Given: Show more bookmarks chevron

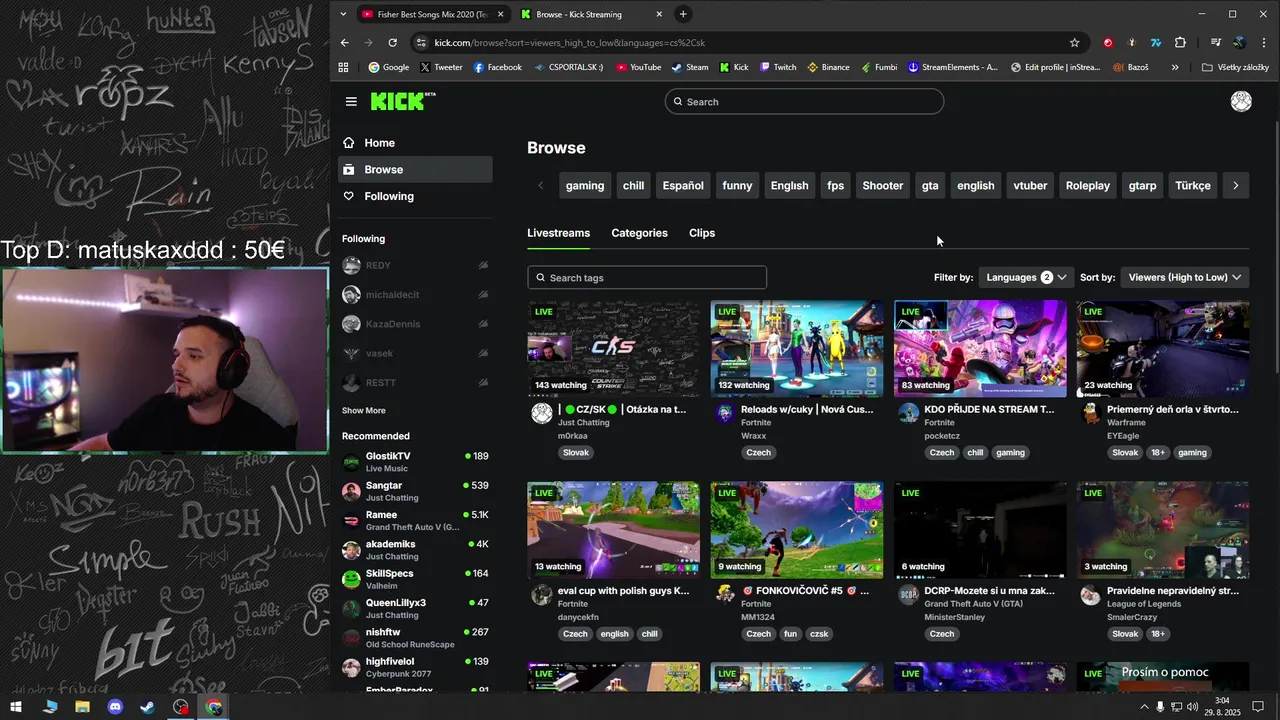Looking at the screenshot, I should tap(1175, 67).
